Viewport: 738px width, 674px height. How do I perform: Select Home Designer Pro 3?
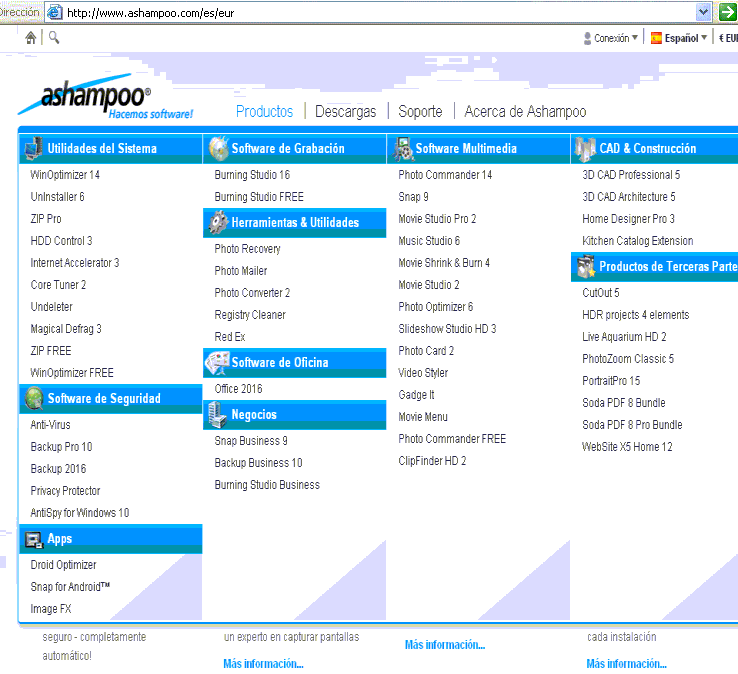[x=628, y=219]
